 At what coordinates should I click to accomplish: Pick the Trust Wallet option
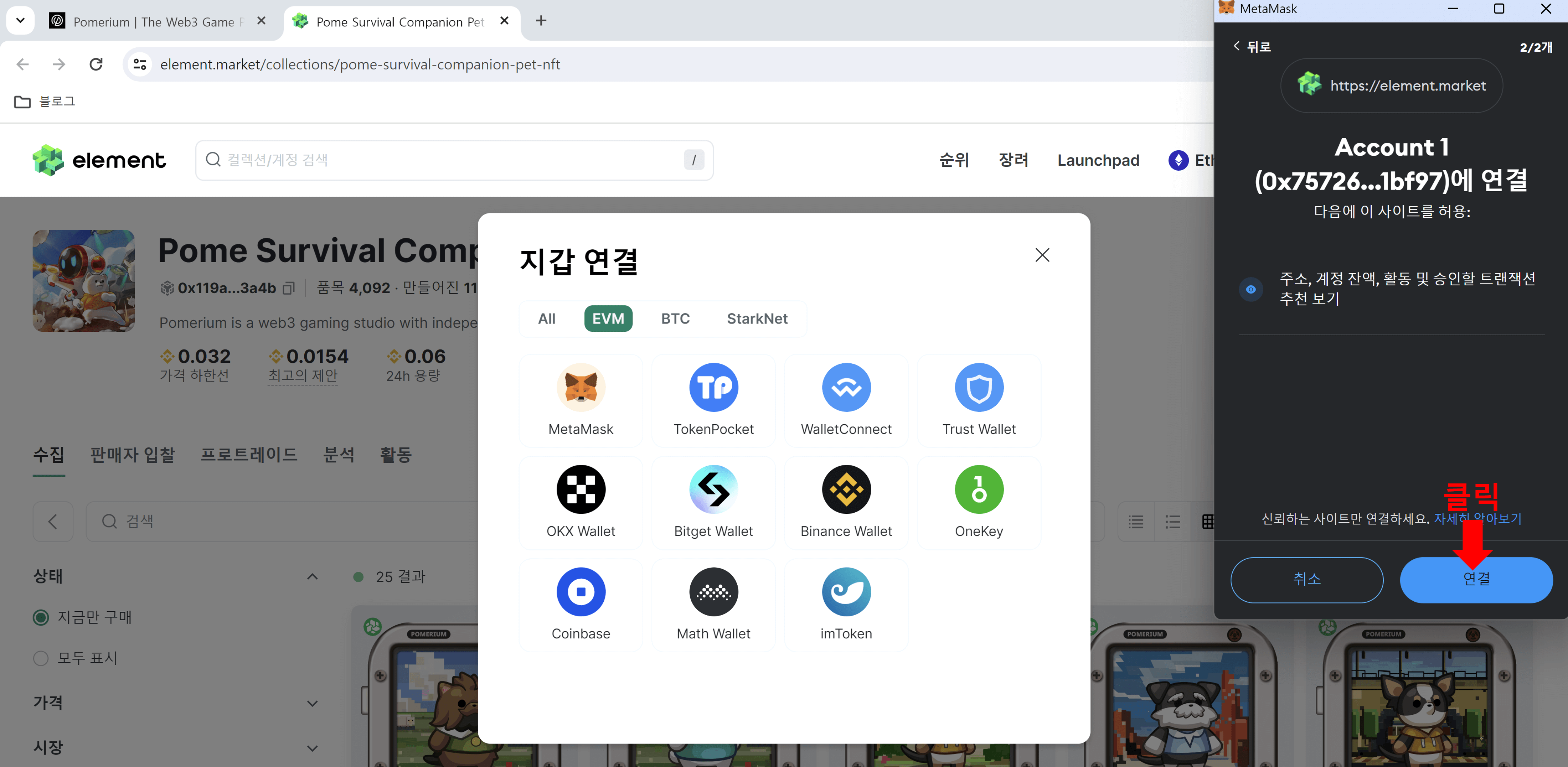tap(978, 387)
